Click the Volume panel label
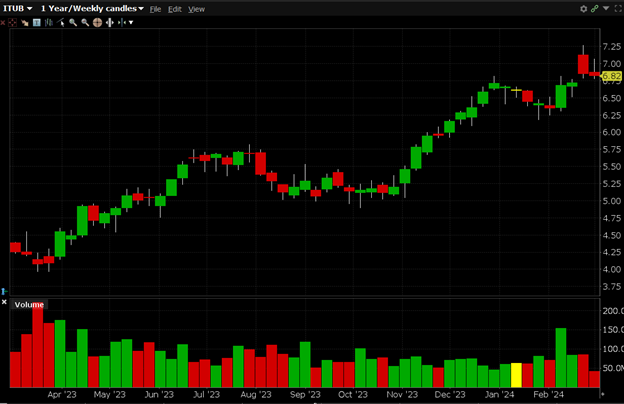The image size is (624, 404). pyautogui.click(x=29, y=304)
